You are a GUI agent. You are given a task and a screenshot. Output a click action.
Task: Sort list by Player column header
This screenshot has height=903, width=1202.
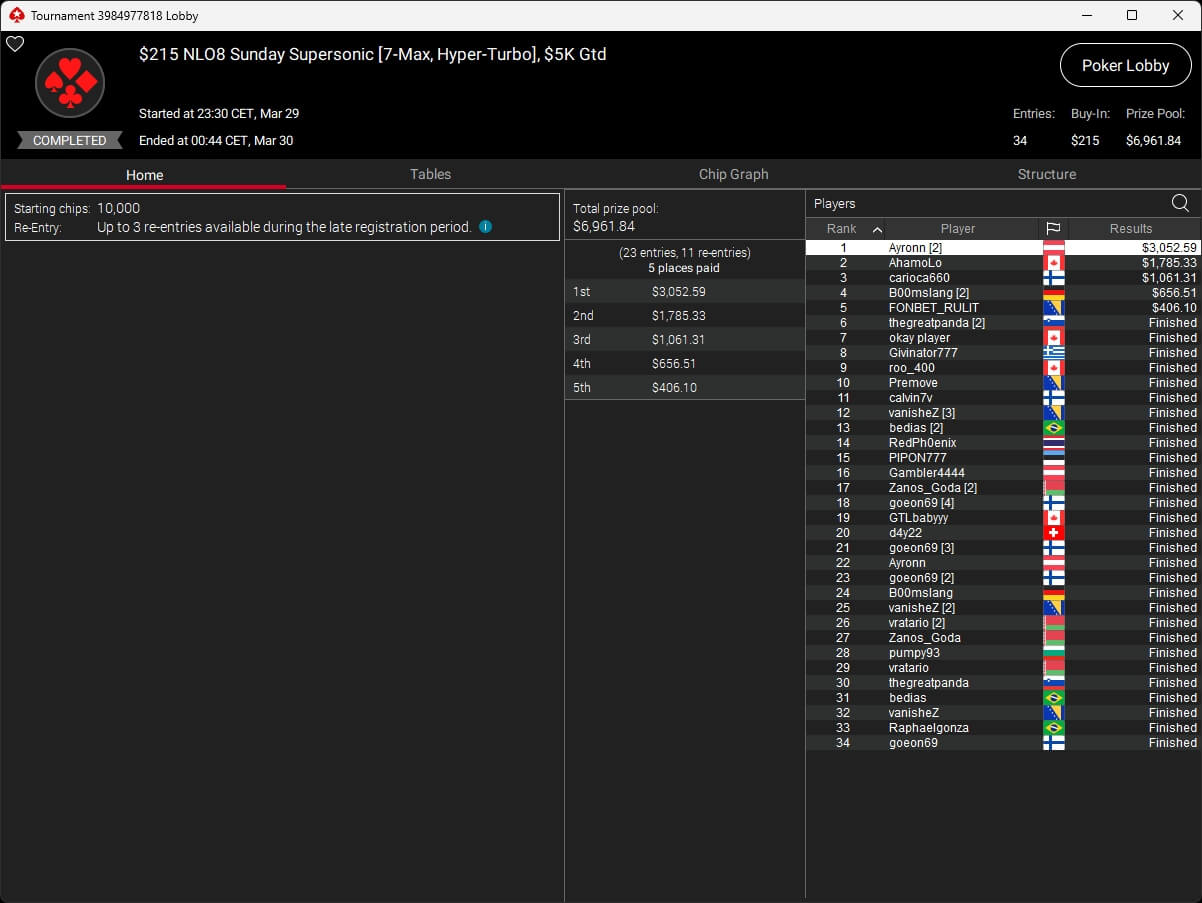coord(957,229)
